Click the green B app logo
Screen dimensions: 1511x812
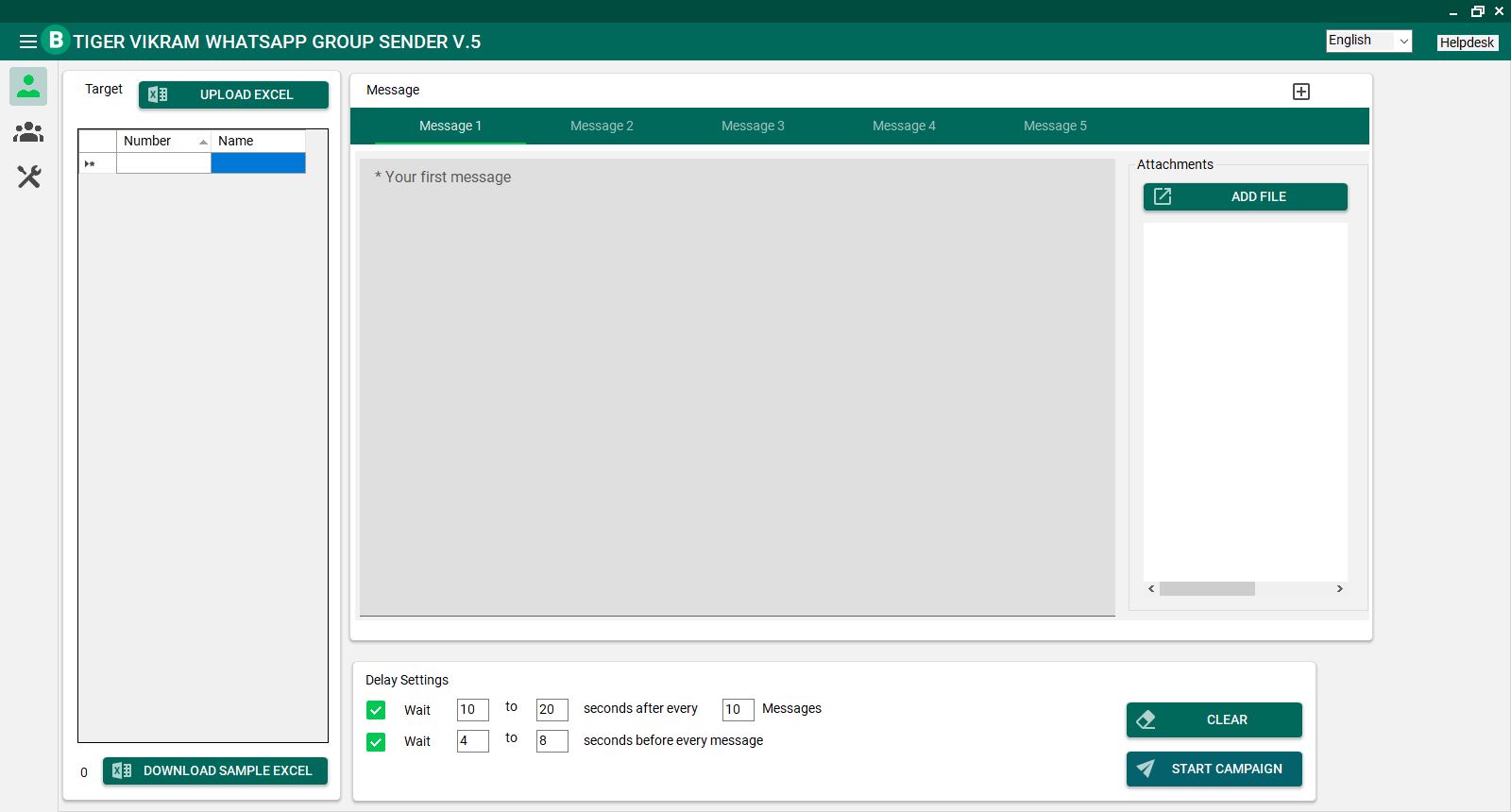[56, 40]
